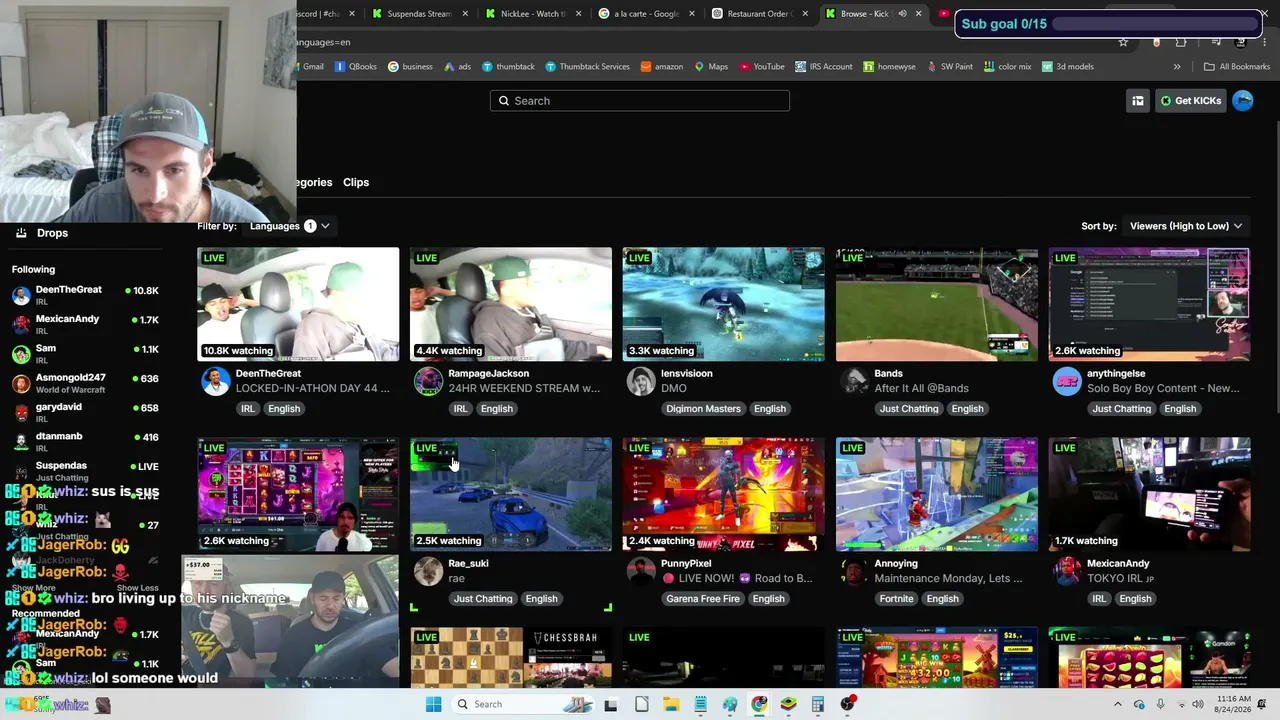Click the Kick layout icon beside Get KICKs
Image resolution: width=1280 pixels, height=720 pixels.
coord(1137,101)
